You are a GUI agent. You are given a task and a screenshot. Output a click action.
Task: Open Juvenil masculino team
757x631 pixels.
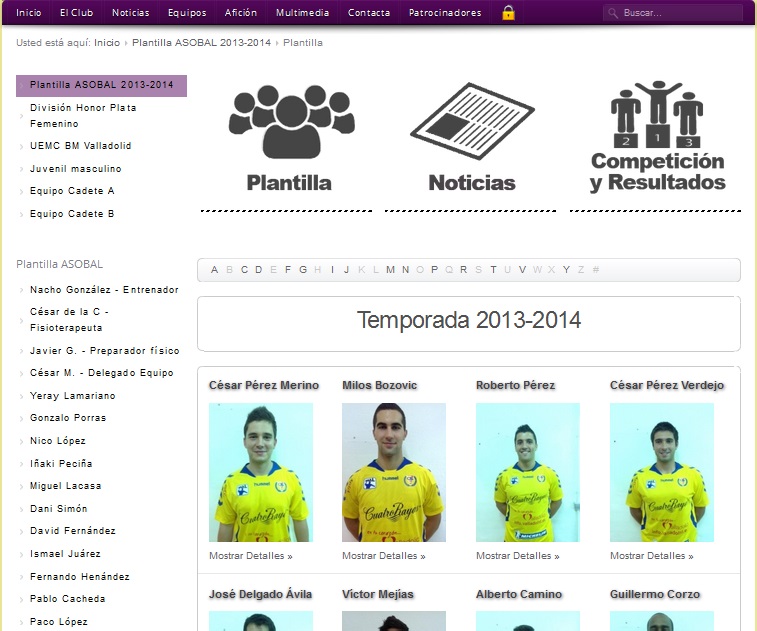pyautogui.click(x=75, y=168)
